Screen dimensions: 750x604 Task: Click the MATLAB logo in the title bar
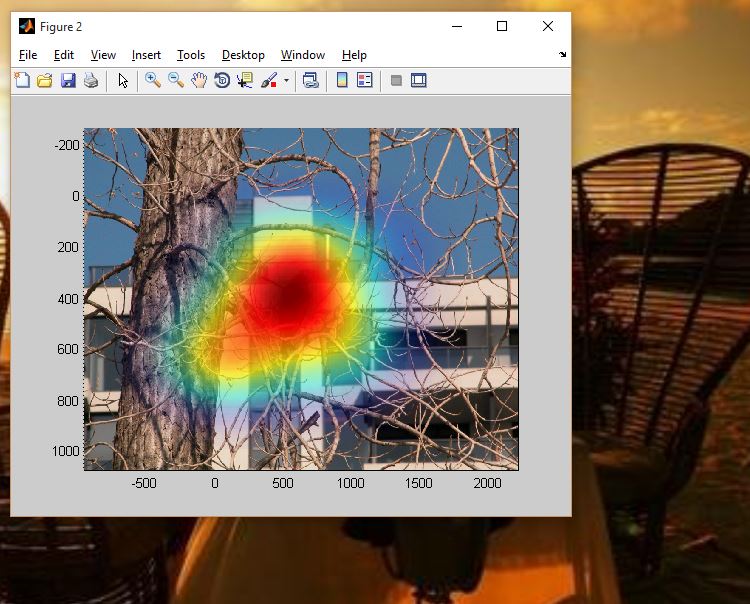[x=27, y=26]
